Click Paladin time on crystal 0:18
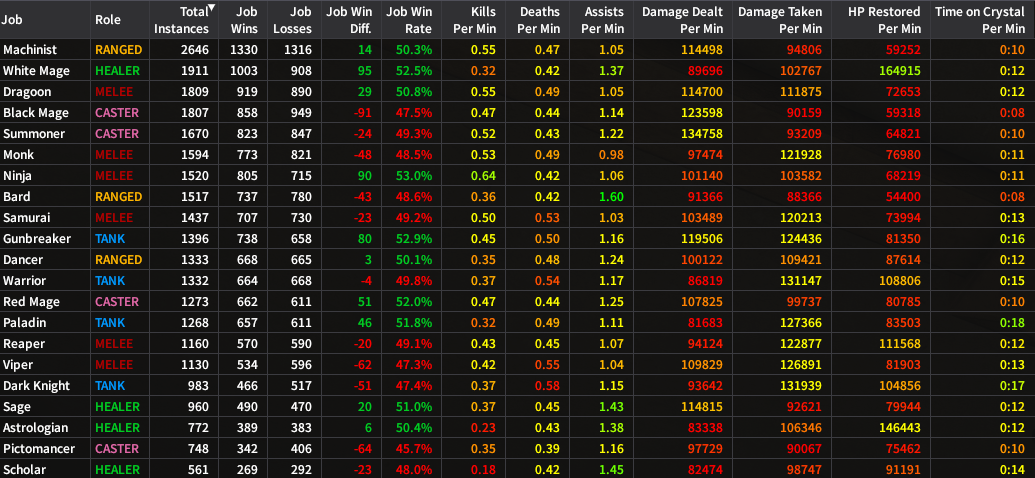This screenshot has height=478, width=1035. click(1013, 323)
